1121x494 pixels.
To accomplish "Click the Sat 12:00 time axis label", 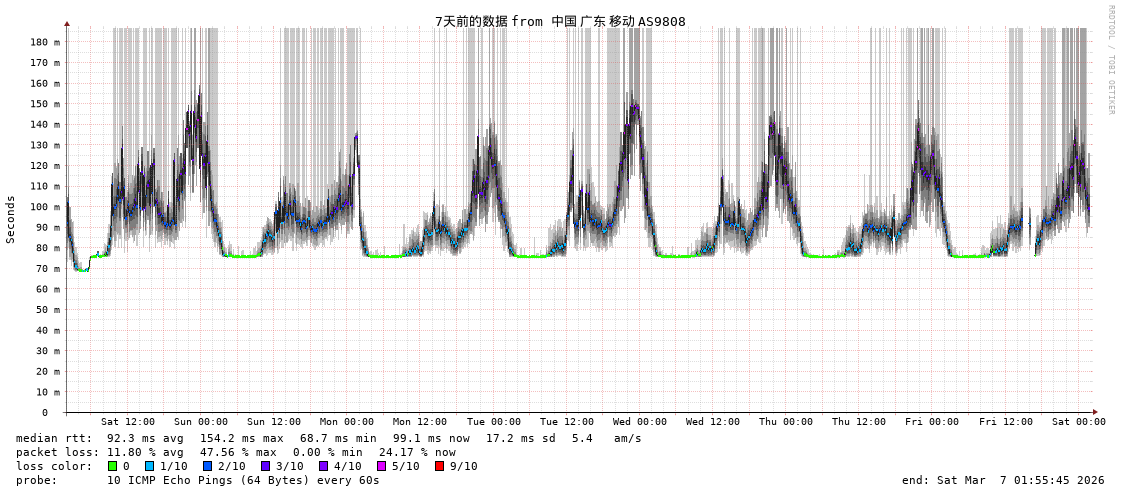I will (x=128, y=422).
